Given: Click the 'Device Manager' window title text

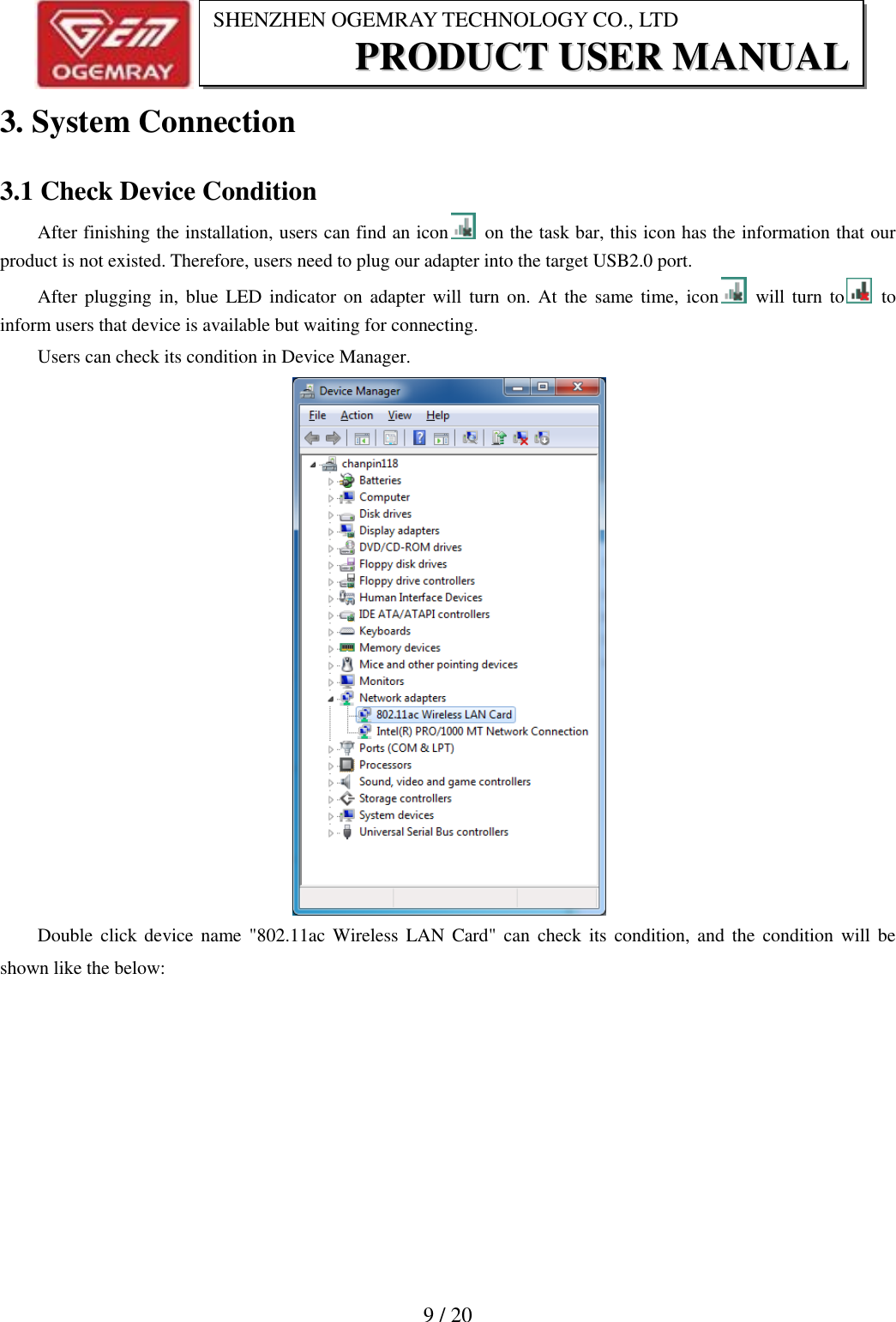Looking at the screenshot, I should tap(360, 391).
